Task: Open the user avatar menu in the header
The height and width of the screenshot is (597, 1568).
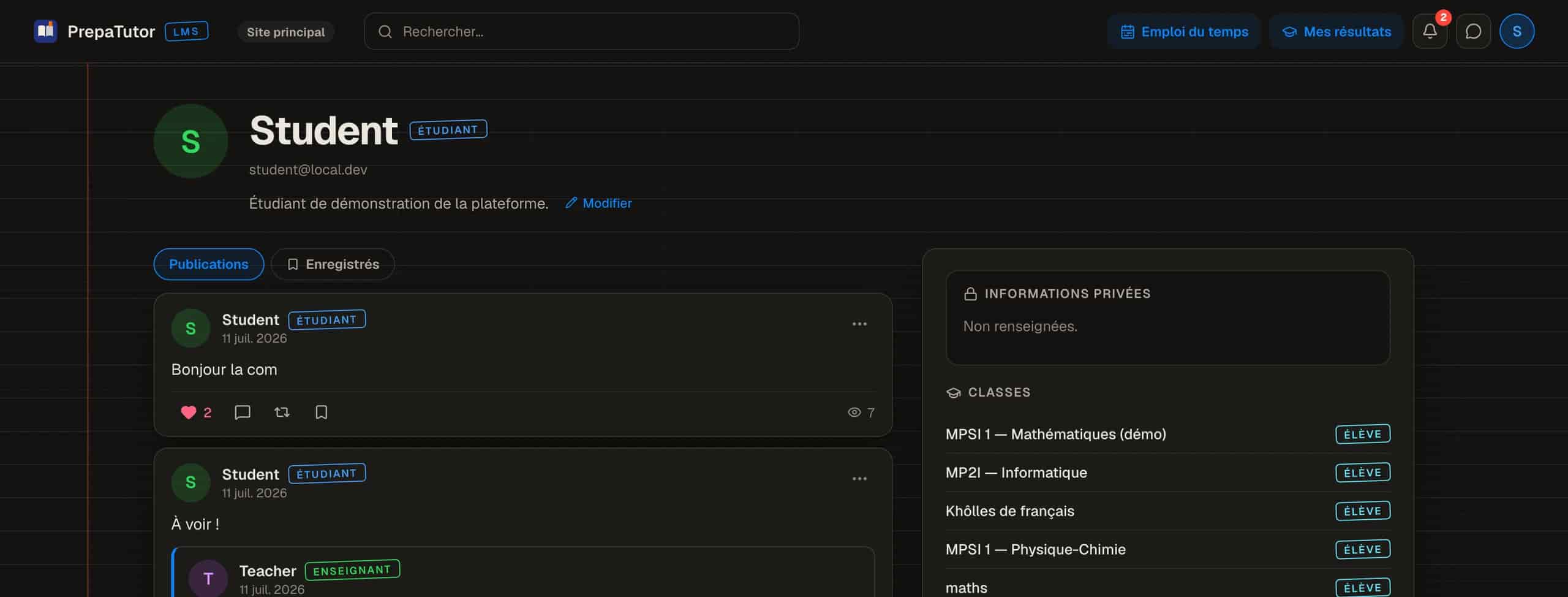Action: coord(1517,31)
